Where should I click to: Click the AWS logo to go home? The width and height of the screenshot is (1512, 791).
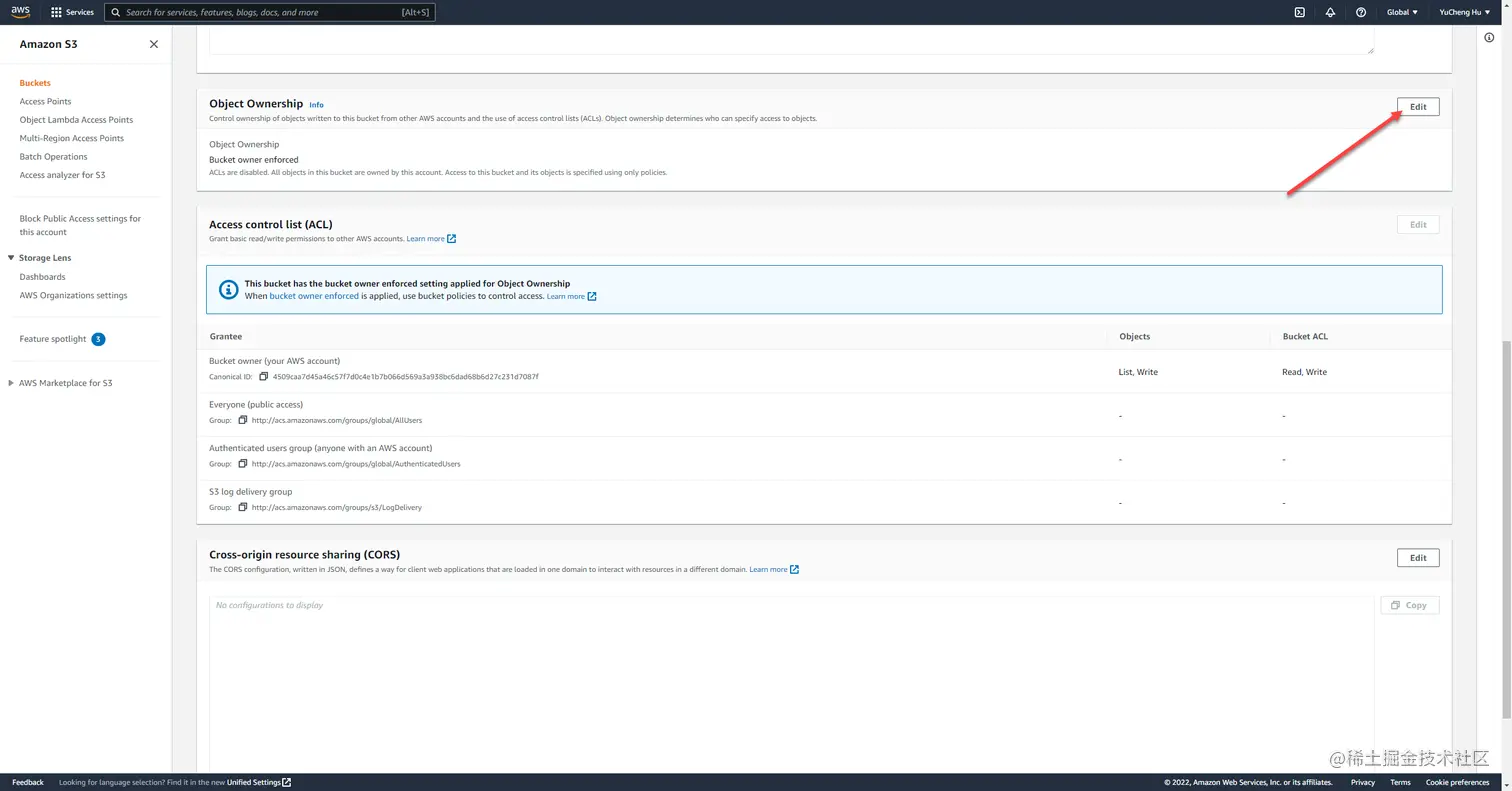click(x=20, y=11)
